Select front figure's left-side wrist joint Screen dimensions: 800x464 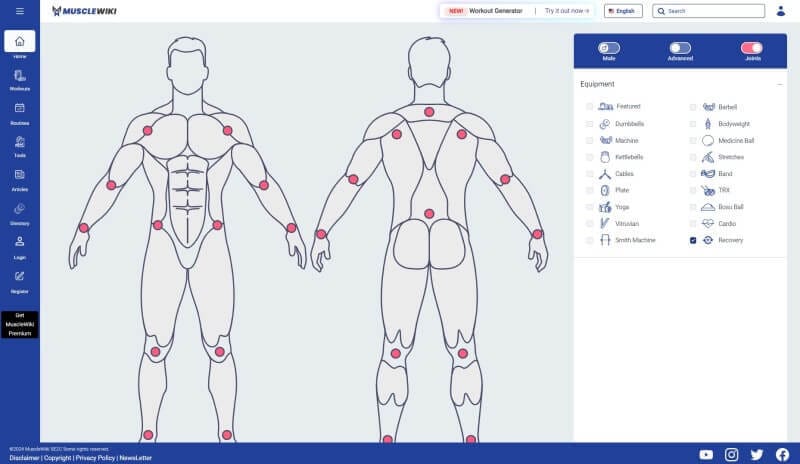[84, 228]
